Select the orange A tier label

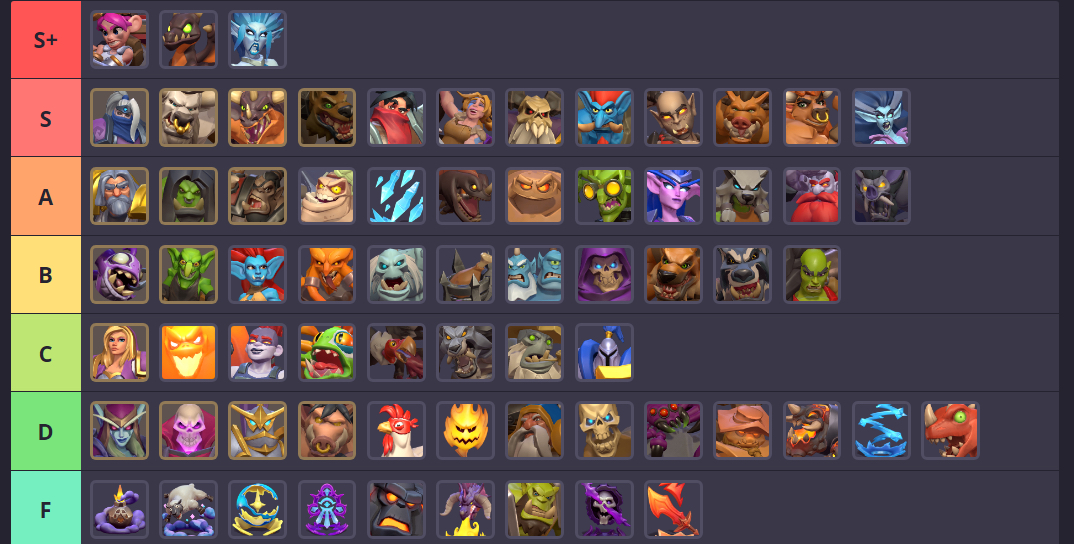pos(46,196)
